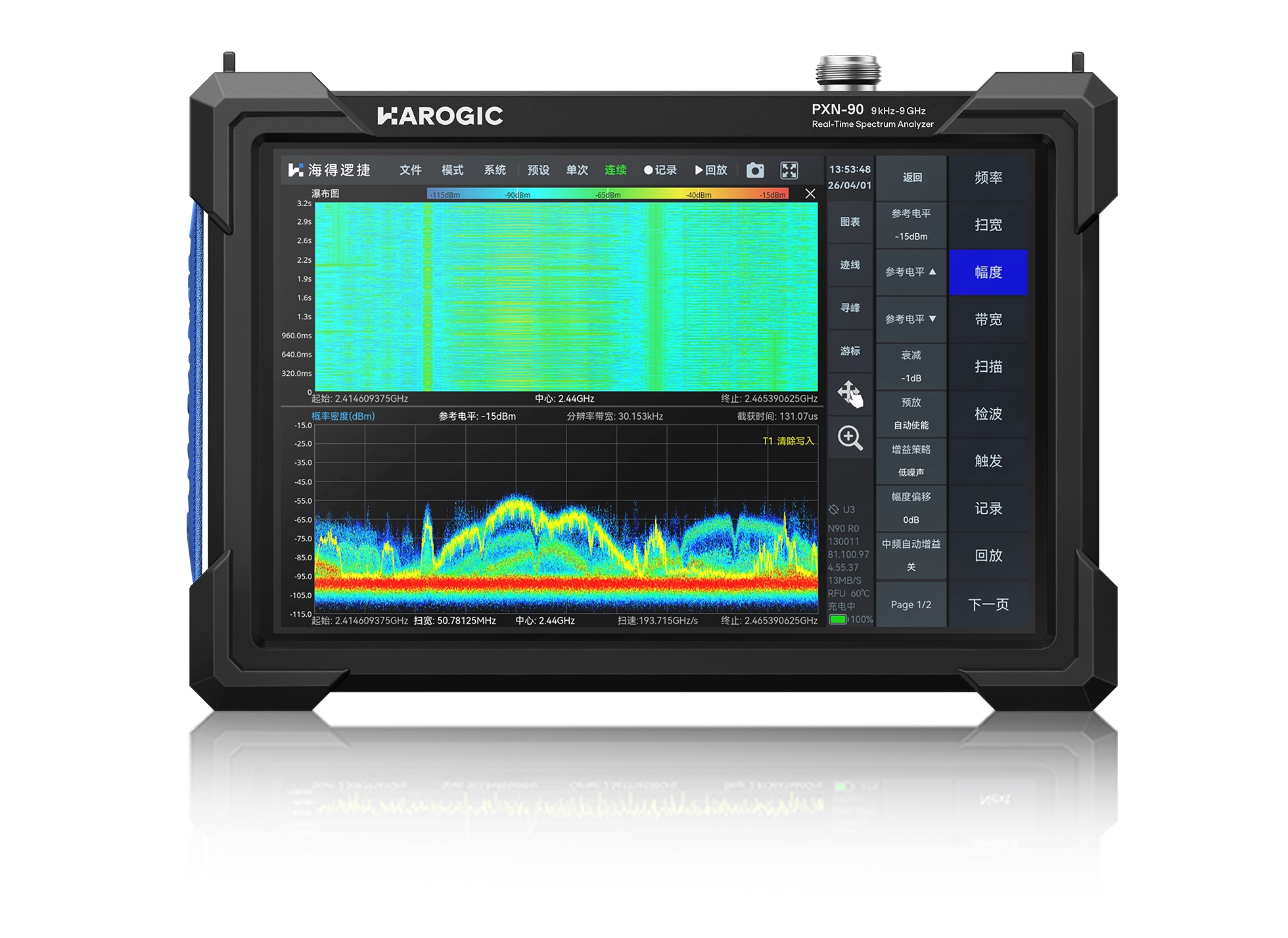The image size is (1288, 938).
Task: Open the 模式 mode menu
Action: [452, 170]
